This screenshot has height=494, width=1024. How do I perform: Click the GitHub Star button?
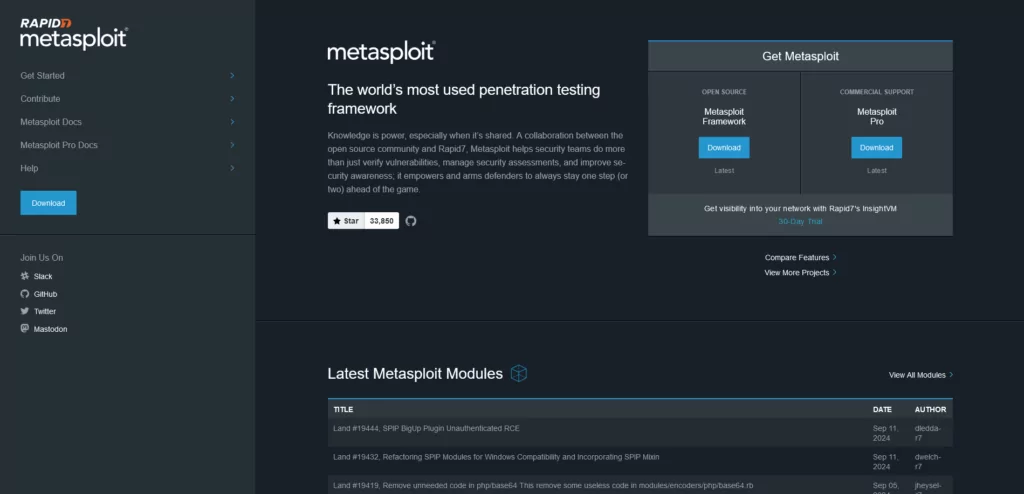click(x=346, y=221)
